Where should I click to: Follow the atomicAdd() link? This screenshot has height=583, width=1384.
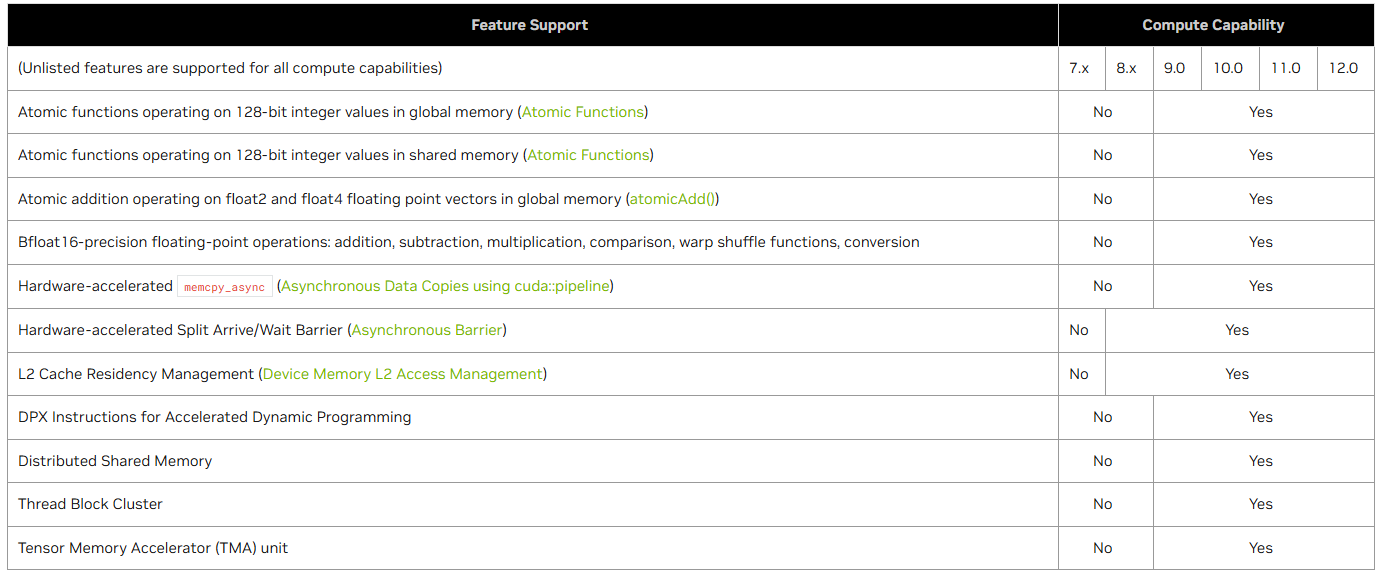pyautogui.click(x=672, y=199)
